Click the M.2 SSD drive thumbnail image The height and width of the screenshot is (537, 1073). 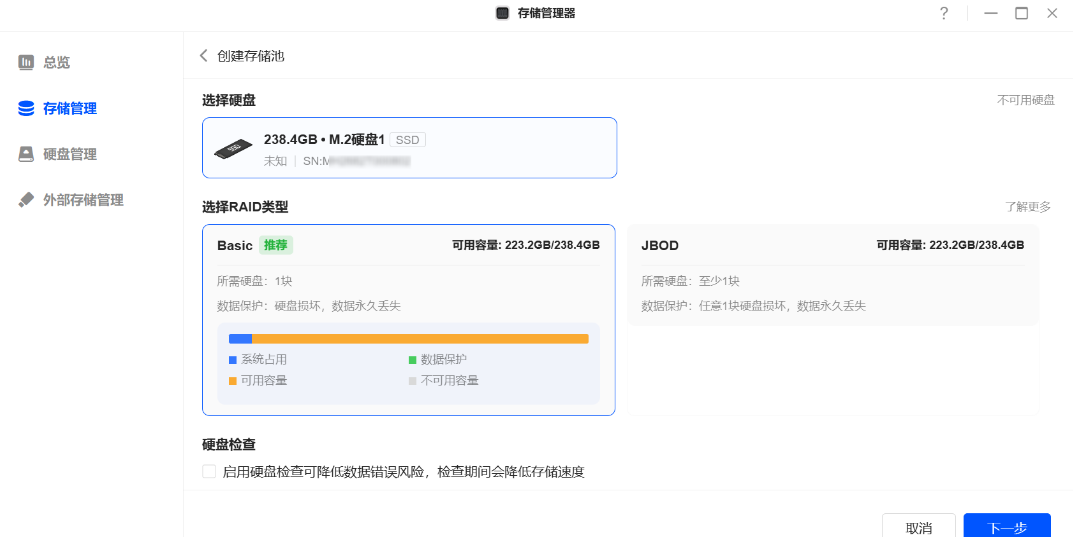pyautogui.click(x=233, y=149)
